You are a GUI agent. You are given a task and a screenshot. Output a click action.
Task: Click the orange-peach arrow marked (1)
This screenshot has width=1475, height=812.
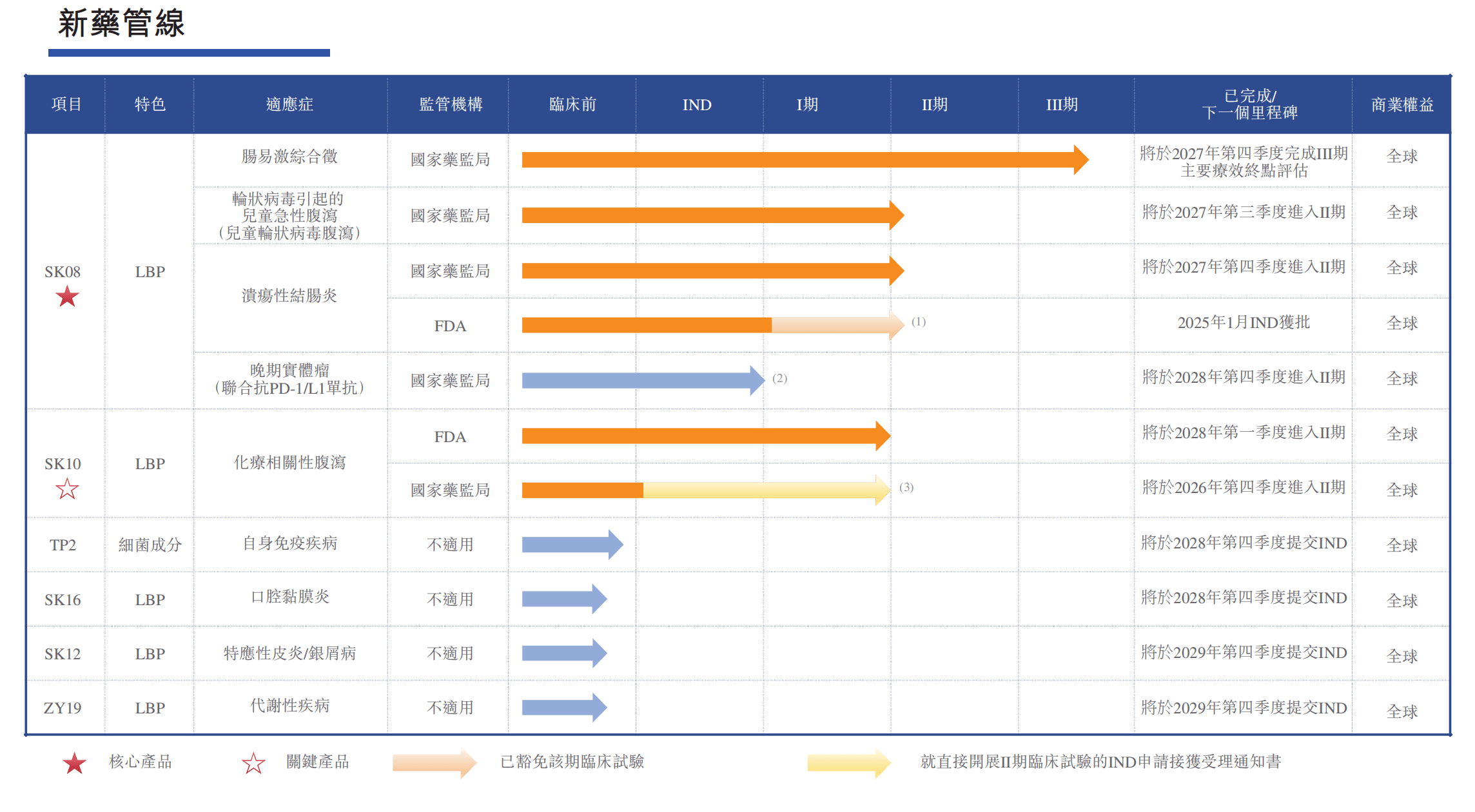click(x=713, y=325)
